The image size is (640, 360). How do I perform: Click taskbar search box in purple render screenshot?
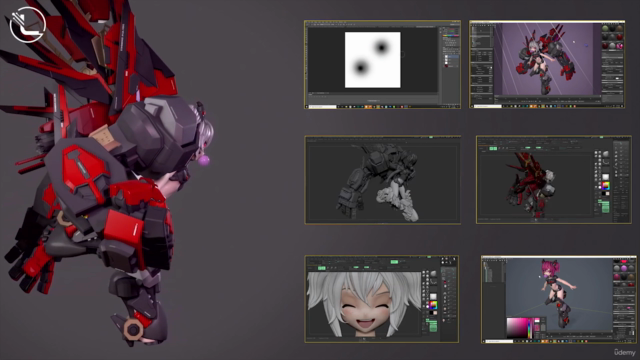[487, 106]
